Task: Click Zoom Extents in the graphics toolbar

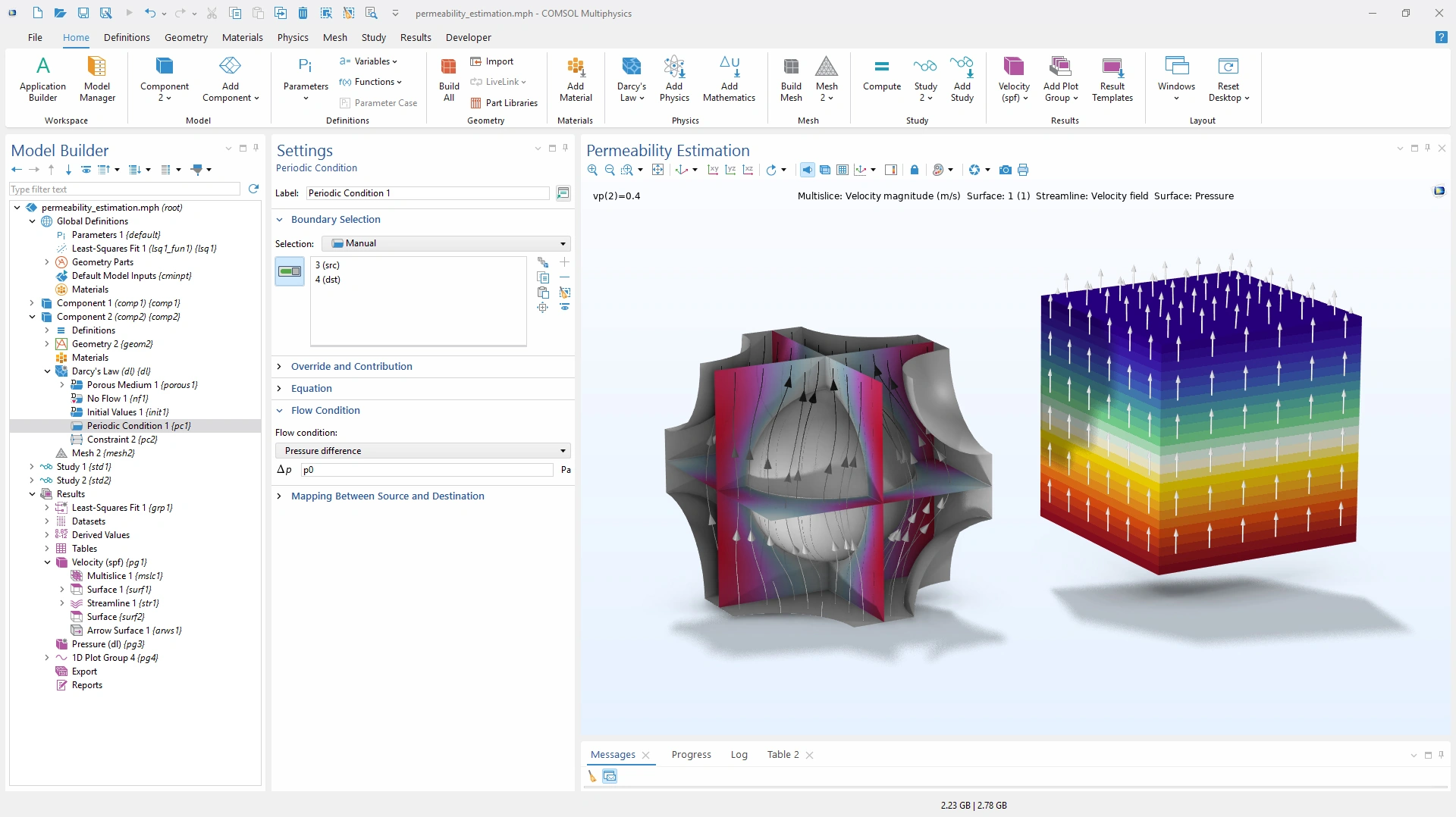Action: pyautogui.click(x=658, y=170)
